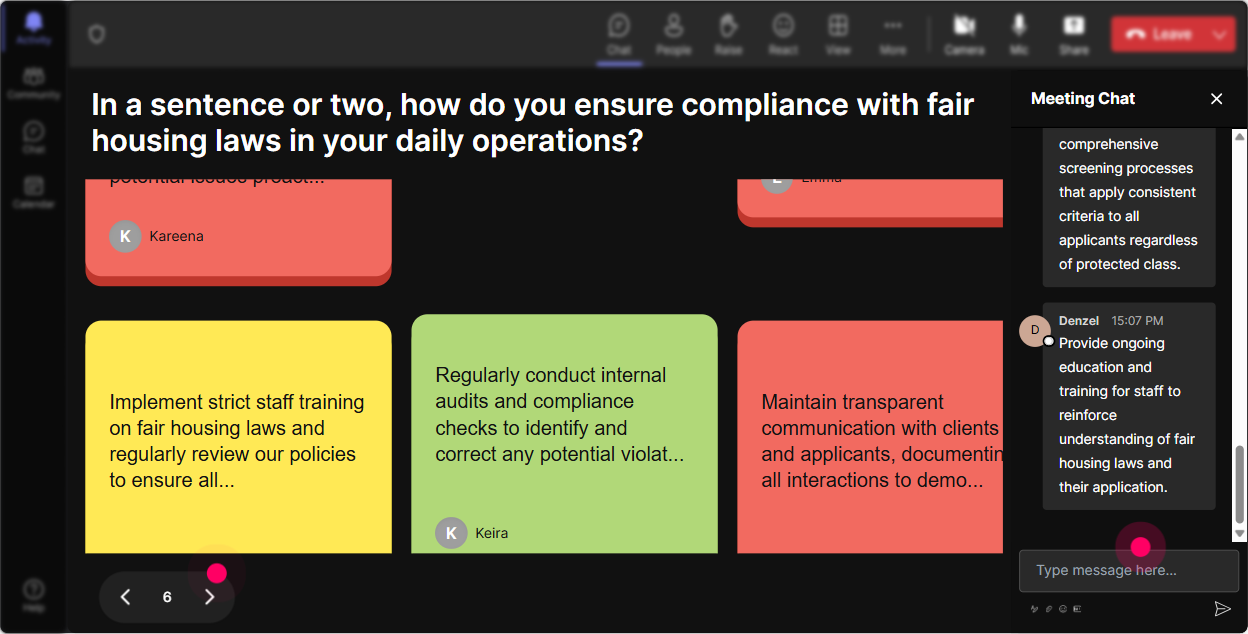Open the React emoji menu
The height and width of the screenshot is (634, 1248).
pos(783,34)
